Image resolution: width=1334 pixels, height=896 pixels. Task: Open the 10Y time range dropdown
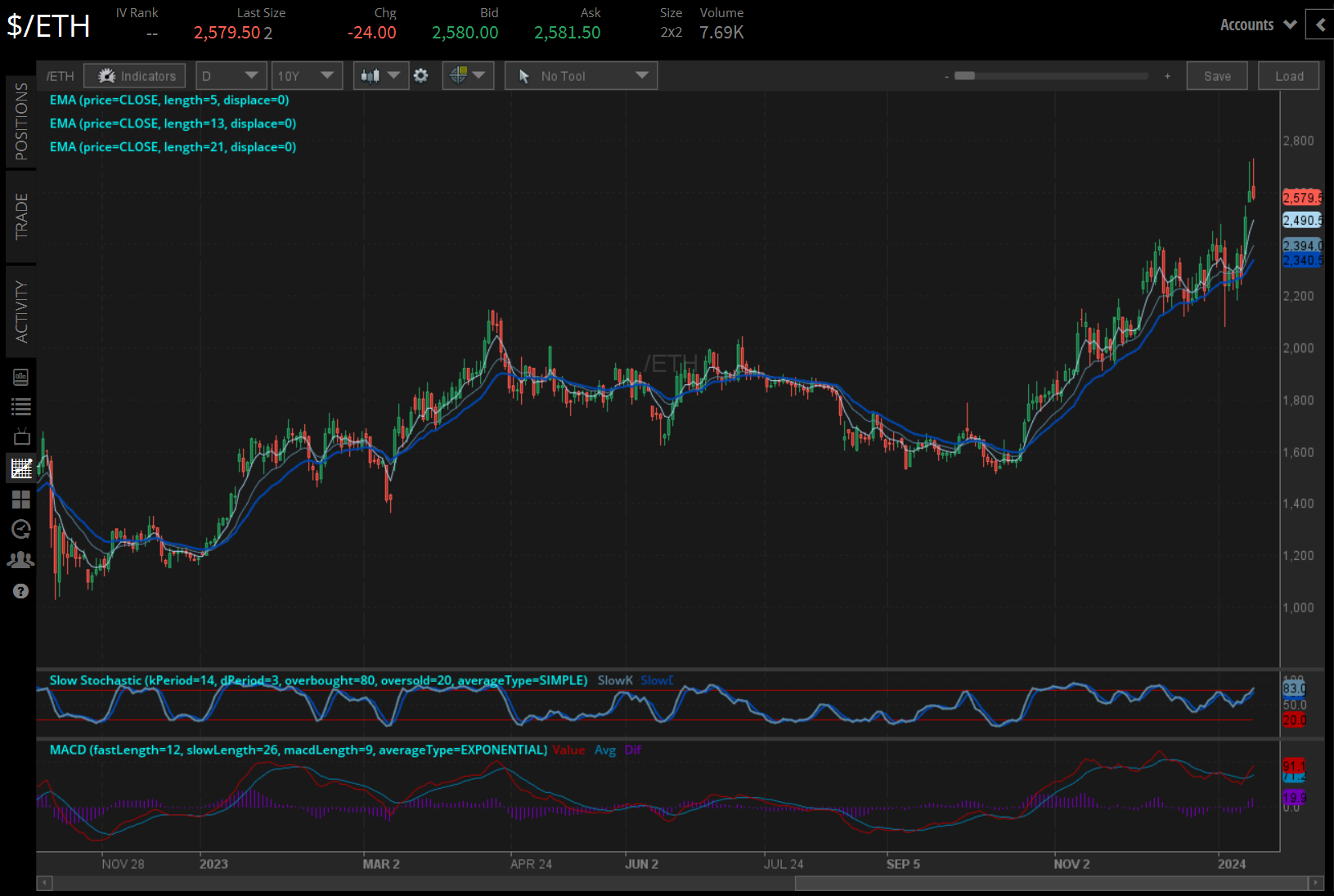click(x=306, y=76)
